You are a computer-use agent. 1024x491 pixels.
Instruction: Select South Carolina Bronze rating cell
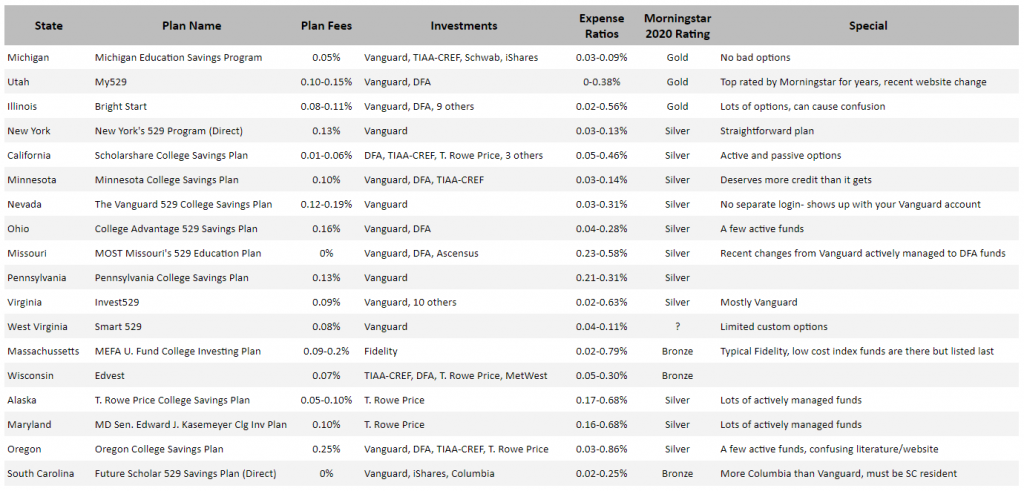point(677,473)
